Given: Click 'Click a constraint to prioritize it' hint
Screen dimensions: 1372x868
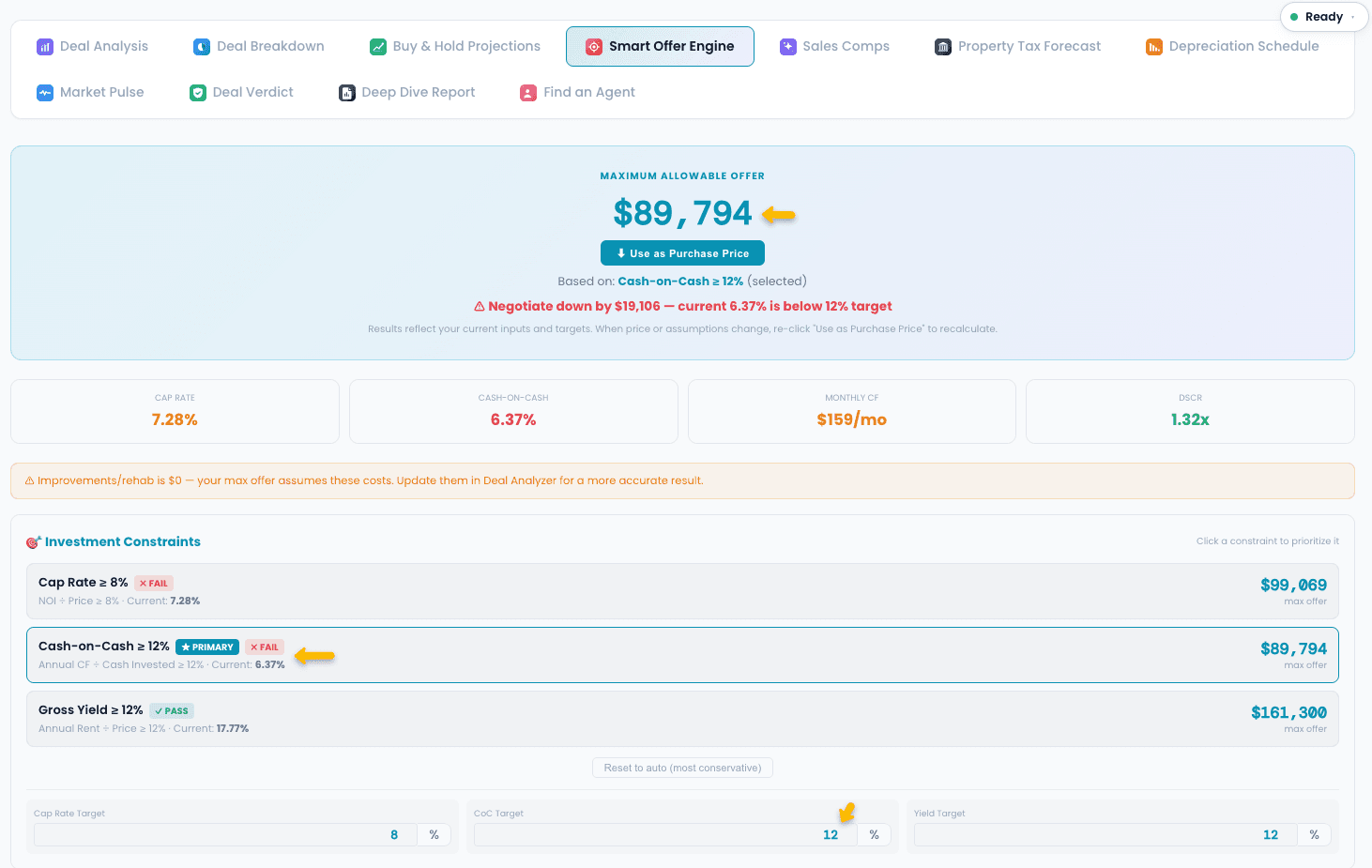Looking at the screenshot, I should 1267,541.
